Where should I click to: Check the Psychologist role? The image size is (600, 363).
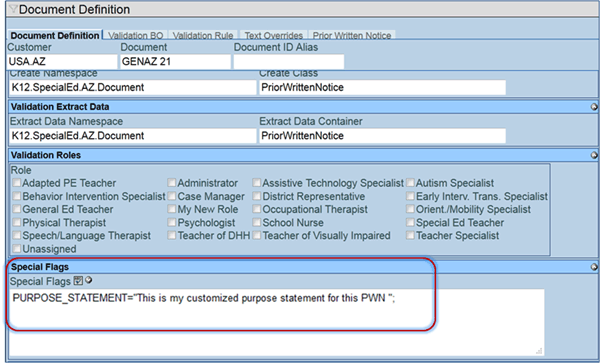coord(172,222)
